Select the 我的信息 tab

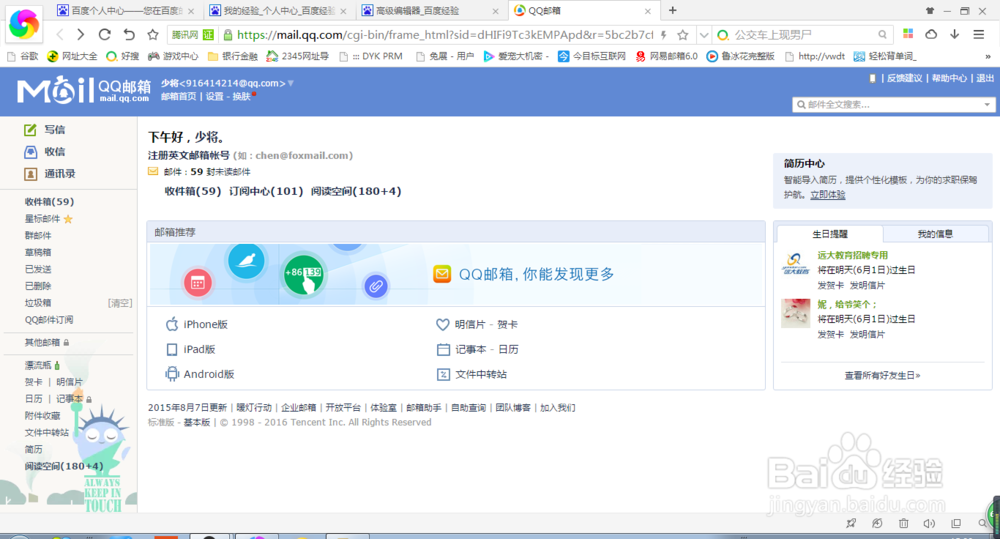click(935, 234)
